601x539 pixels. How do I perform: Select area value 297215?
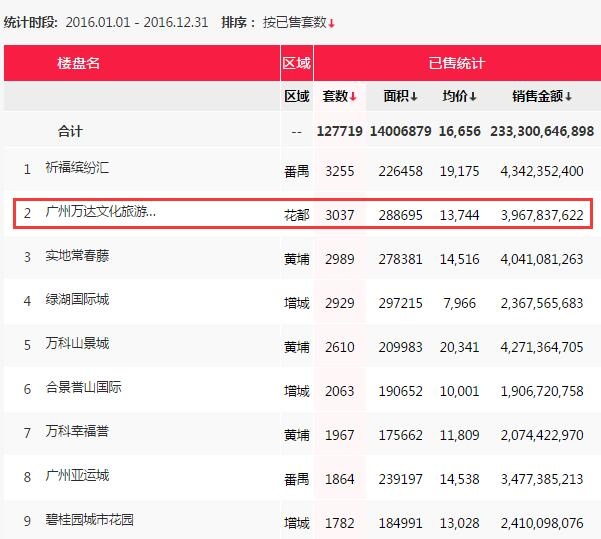coord(400,303)
